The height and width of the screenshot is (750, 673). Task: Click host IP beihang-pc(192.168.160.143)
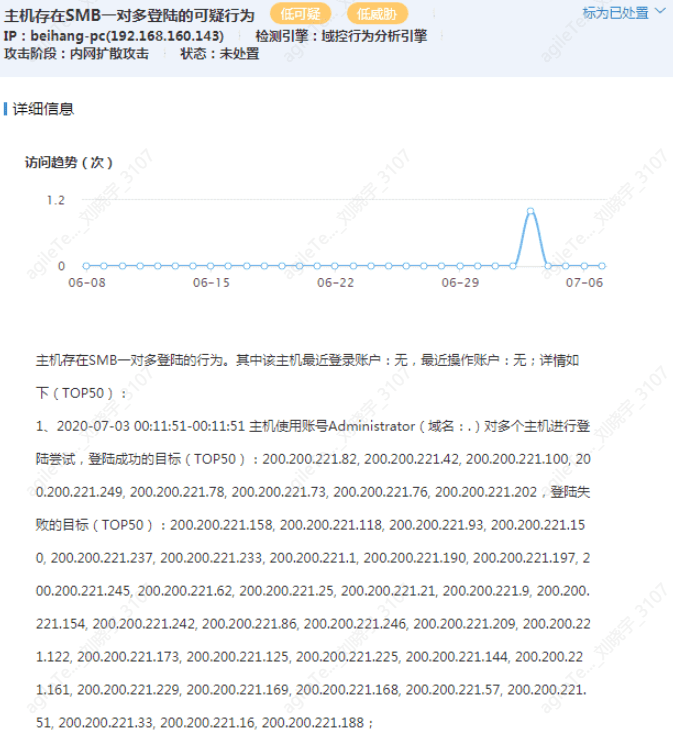127,36
